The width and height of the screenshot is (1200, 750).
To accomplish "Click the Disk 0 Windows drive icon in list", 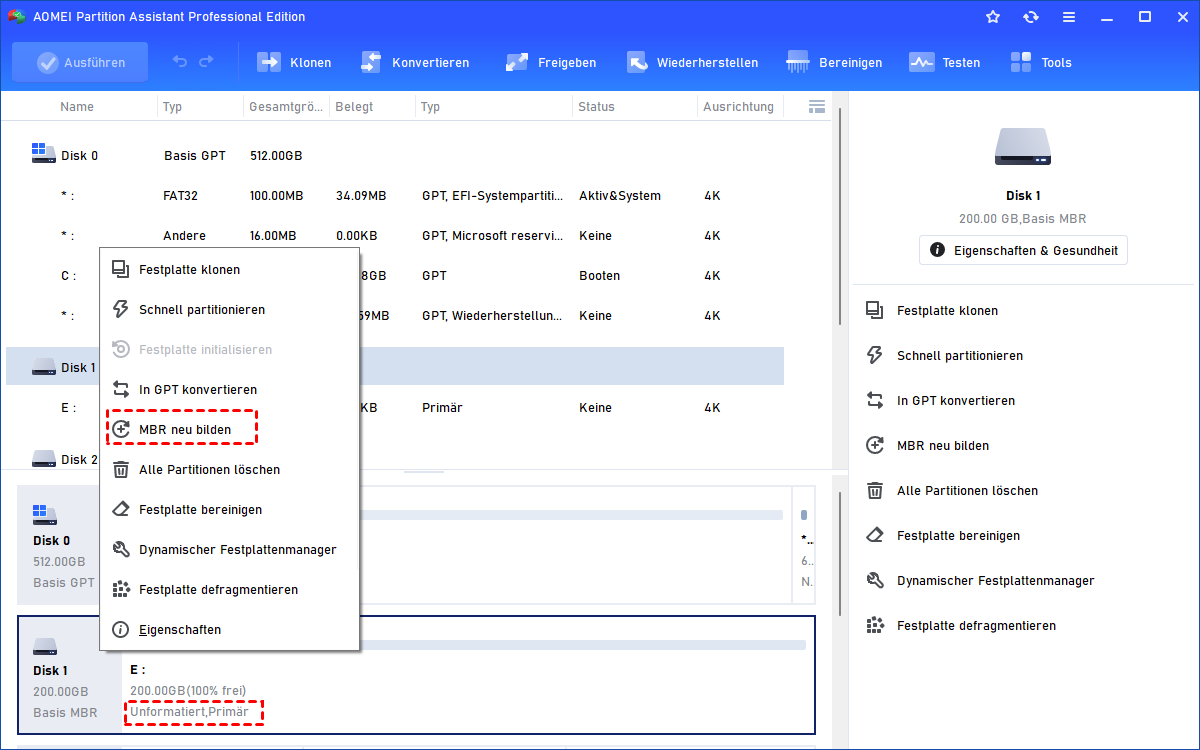I will coord(43,153).
